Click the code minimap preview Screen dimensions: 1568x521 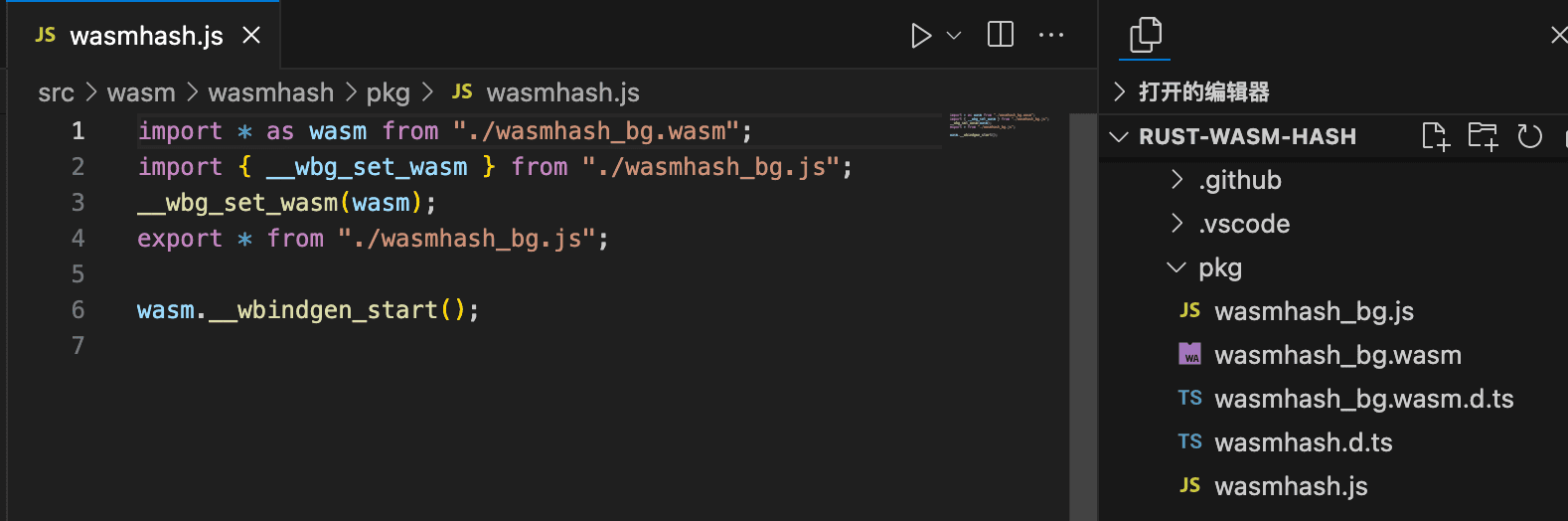(999, 125)
